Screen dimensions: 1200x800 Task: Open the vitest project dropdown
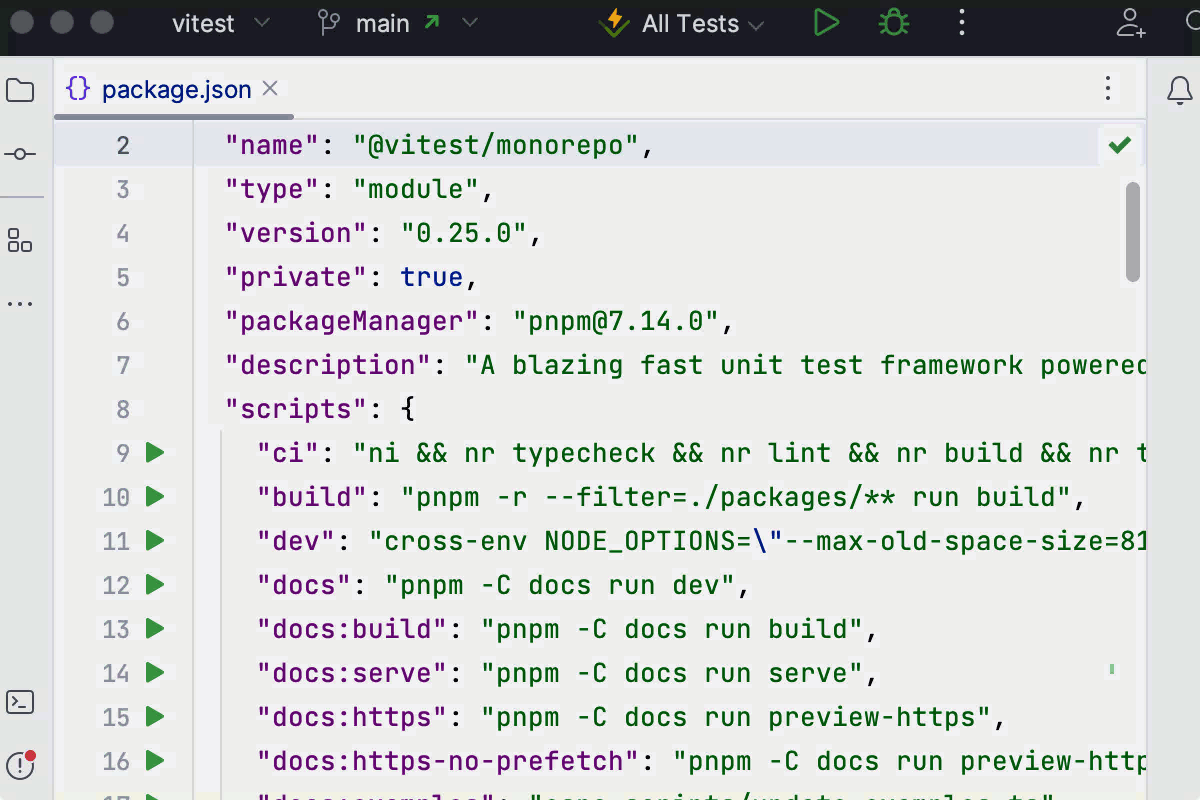tap(222, 23)
